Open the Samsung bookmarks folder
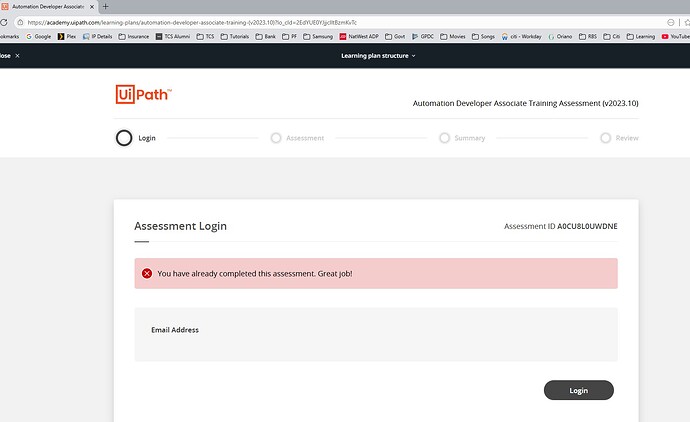 (x=318, y=37)
